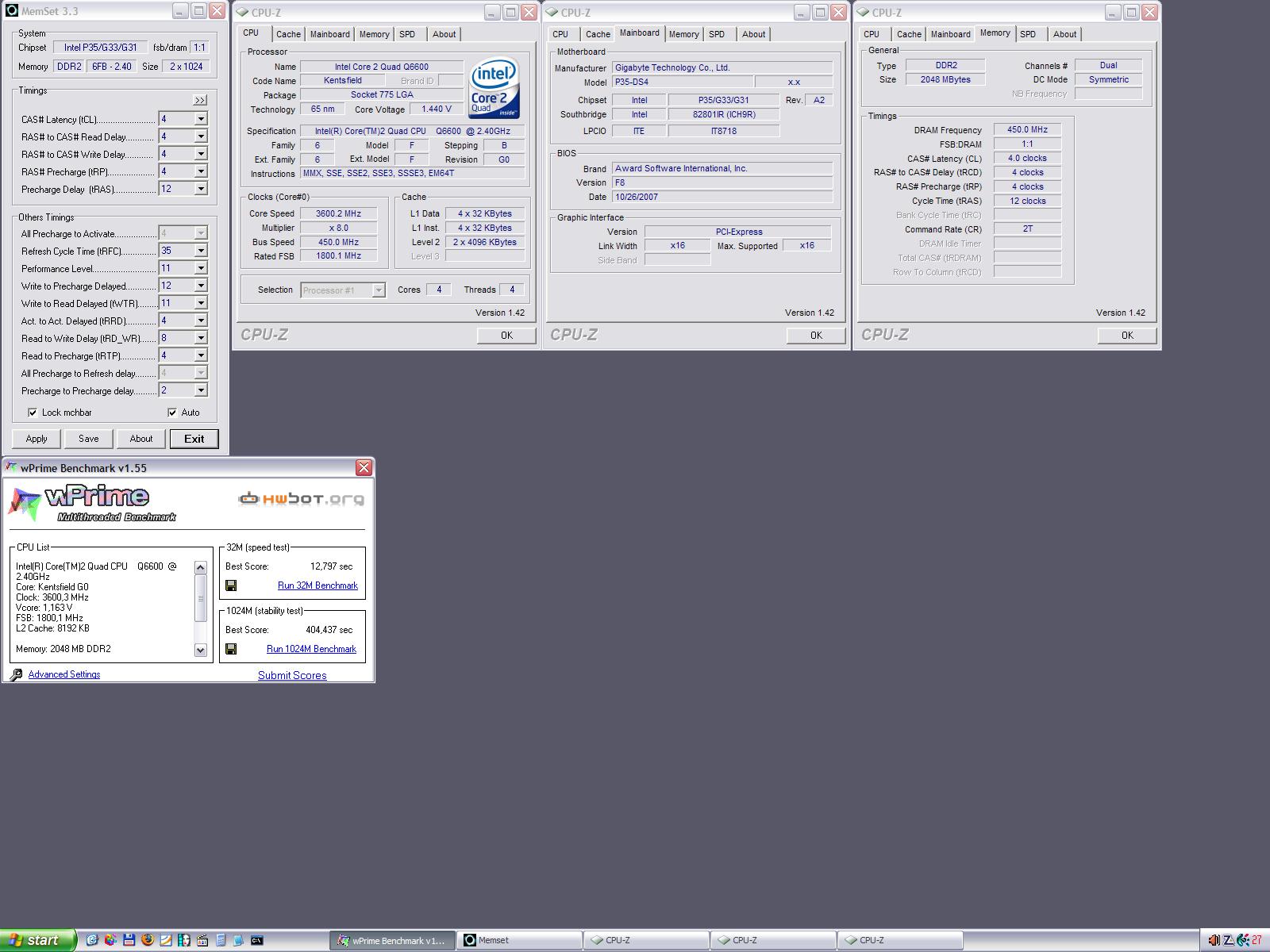
Task: Toggle the Auto checkbox in MemSet
Action: pyautogui.click(x=172, y=413)
